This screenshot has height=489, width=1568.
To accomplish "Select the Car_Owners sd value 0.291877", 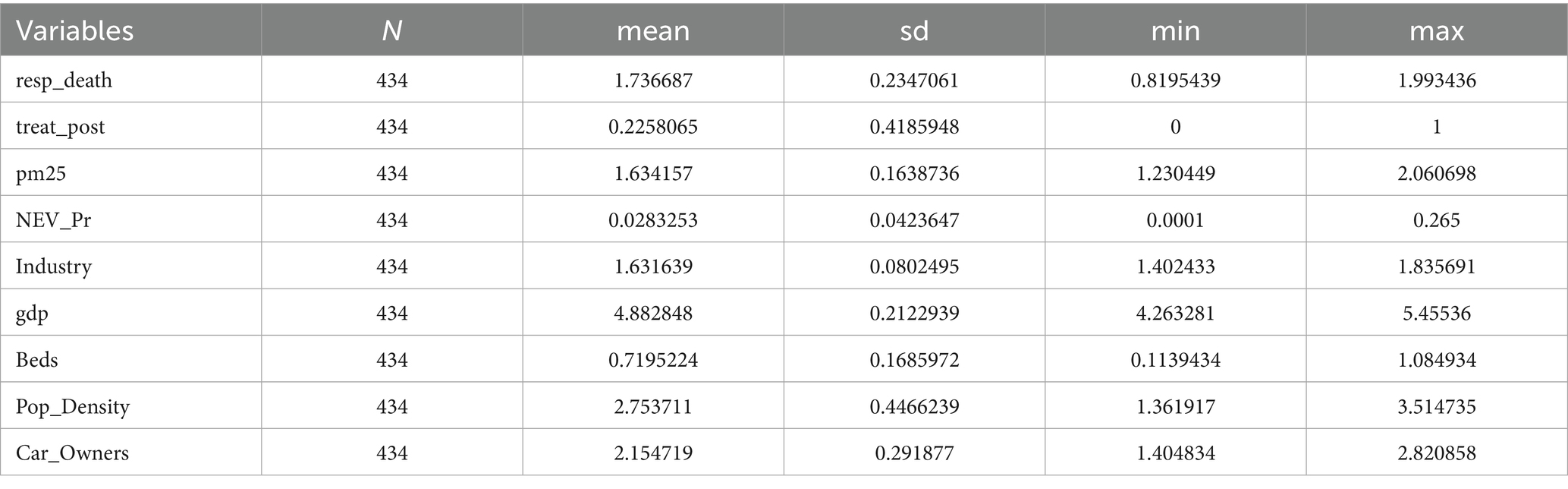I will click(913, 453).
